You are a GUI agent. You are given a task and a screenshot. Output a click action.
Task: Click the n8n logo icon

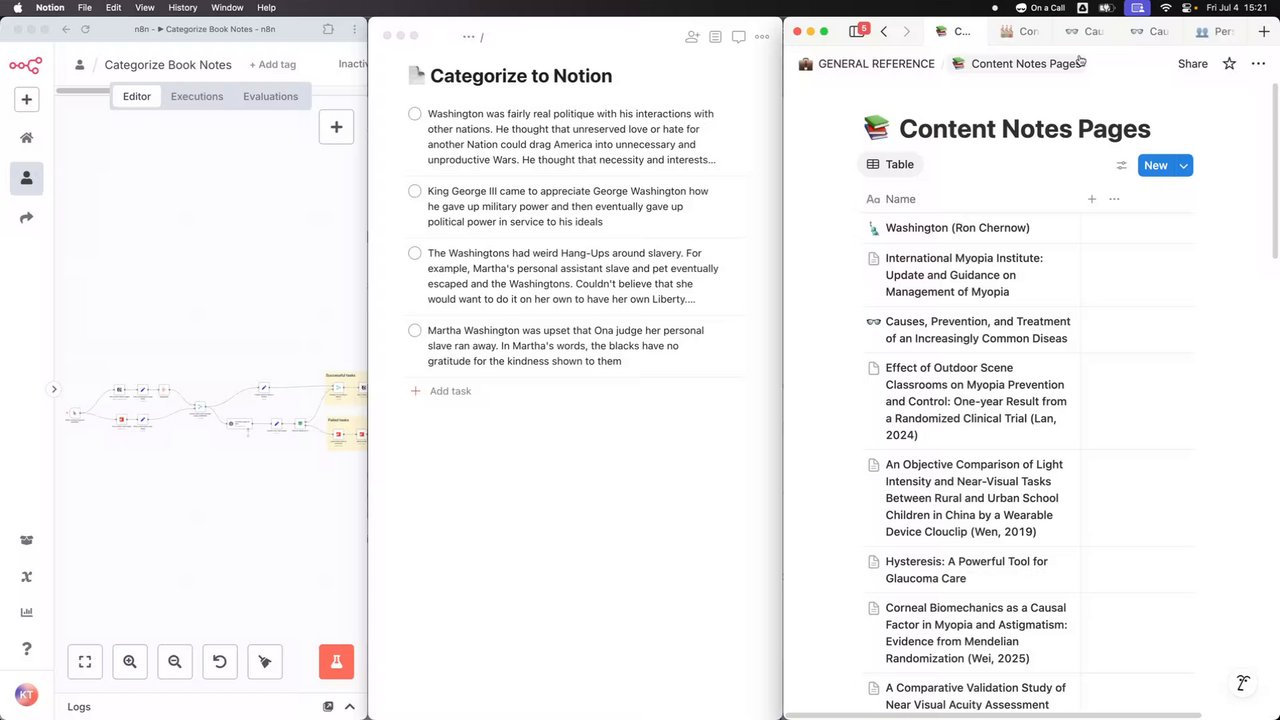26,66
